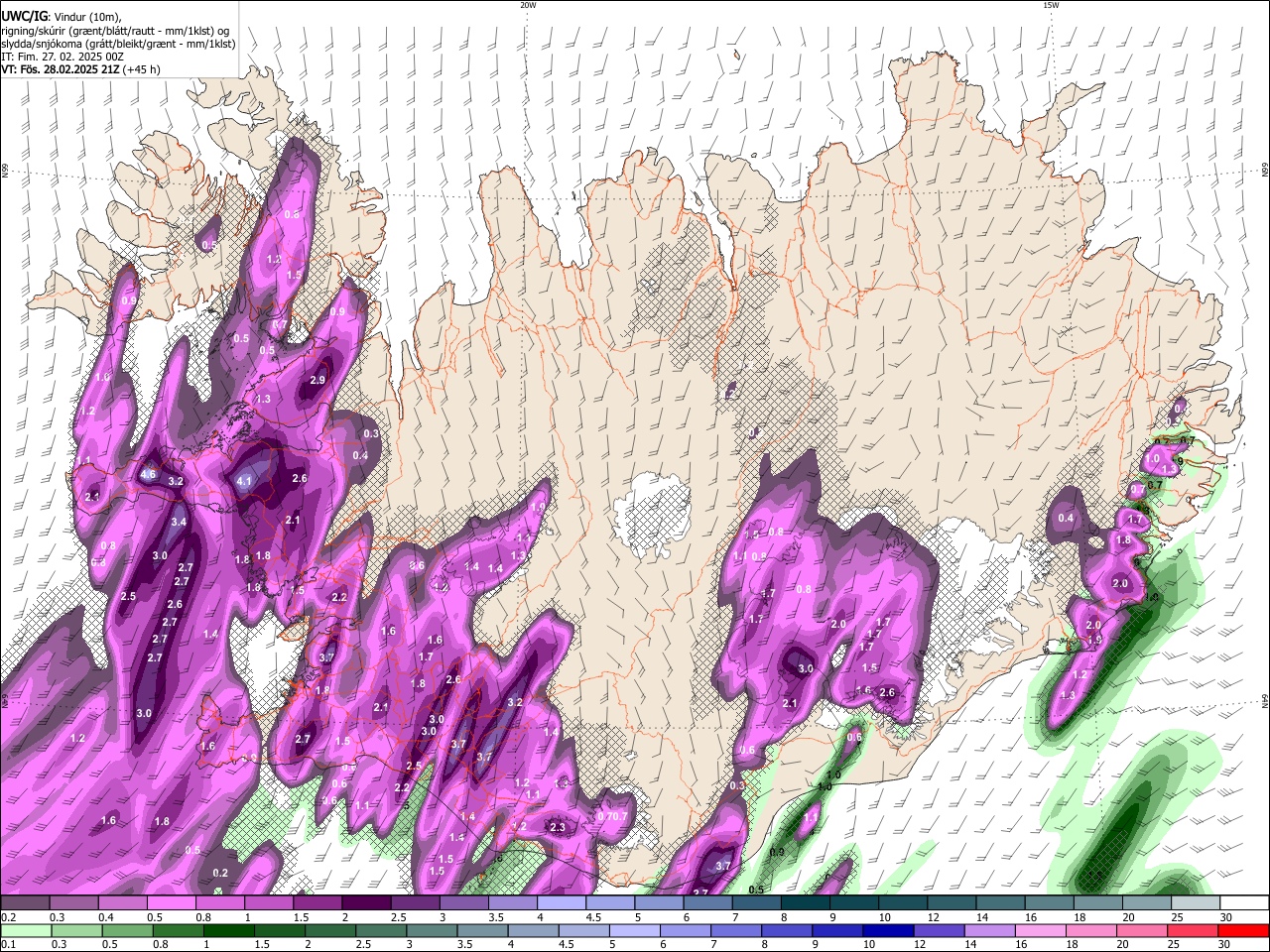
Task: Click the 4.1 precipitation value on map
Action: (x=245, y=482)
